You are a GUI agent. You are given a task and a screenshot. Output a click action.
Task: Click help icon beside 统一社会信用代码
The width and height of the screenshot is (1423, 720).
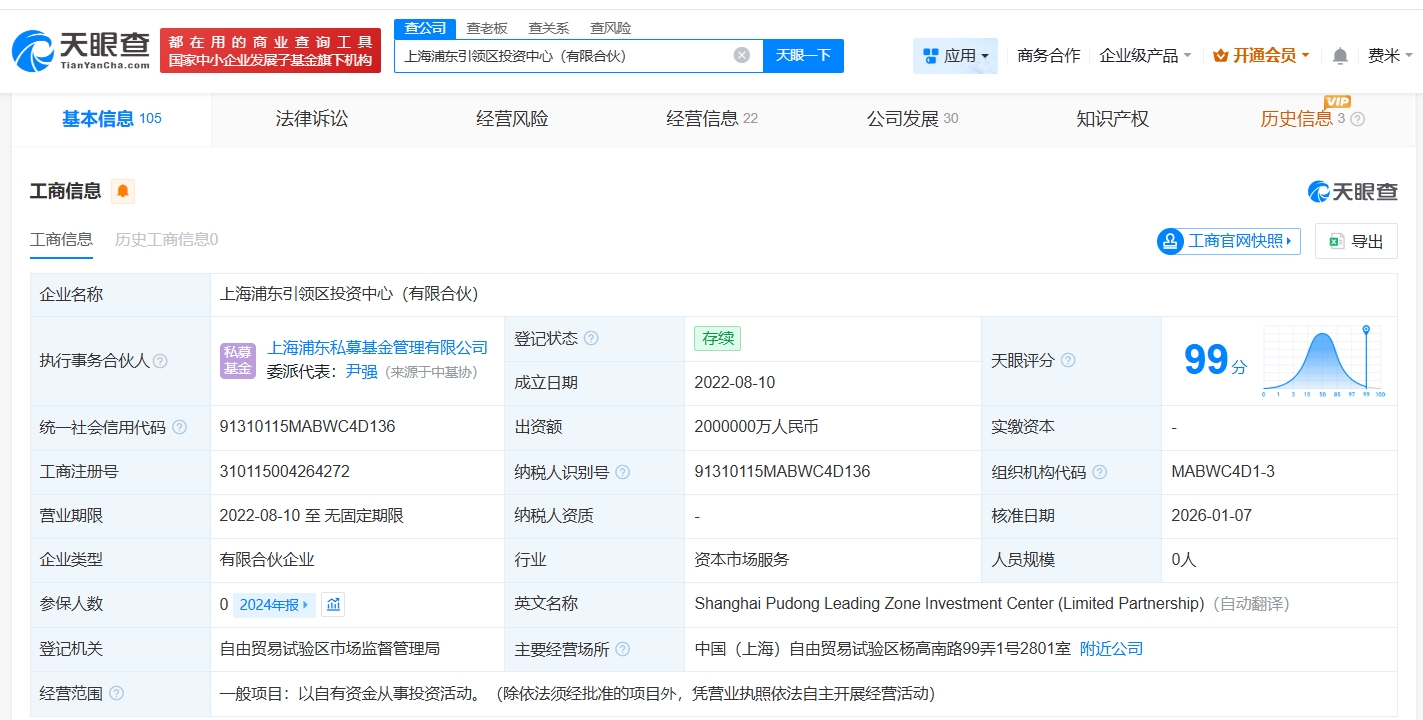point(179,427)
